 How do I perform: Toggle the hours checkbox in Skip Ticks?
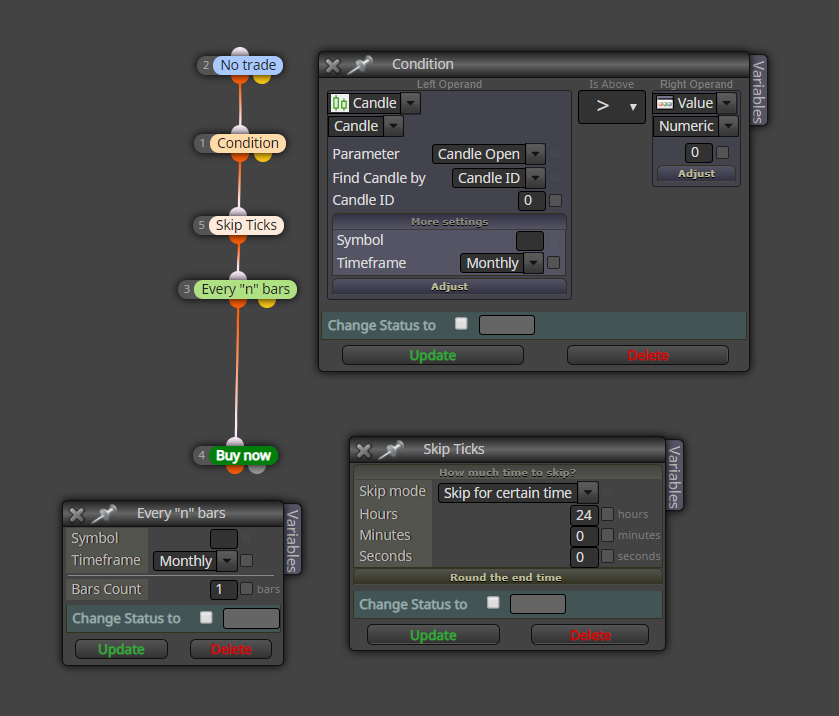tap(607, 514)
